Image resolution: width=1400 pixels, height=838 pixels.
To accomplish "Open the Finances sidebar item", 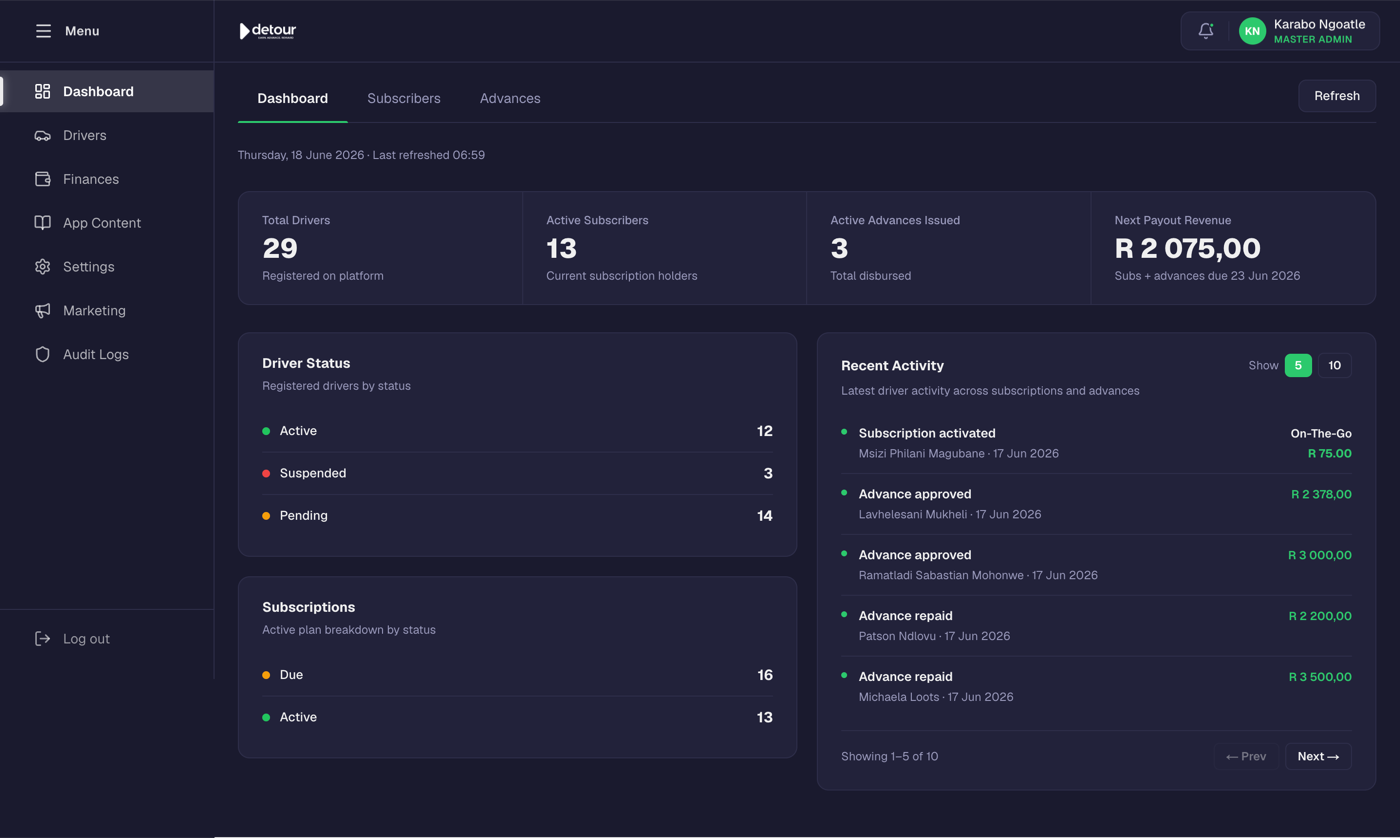I will pos(107,179).
